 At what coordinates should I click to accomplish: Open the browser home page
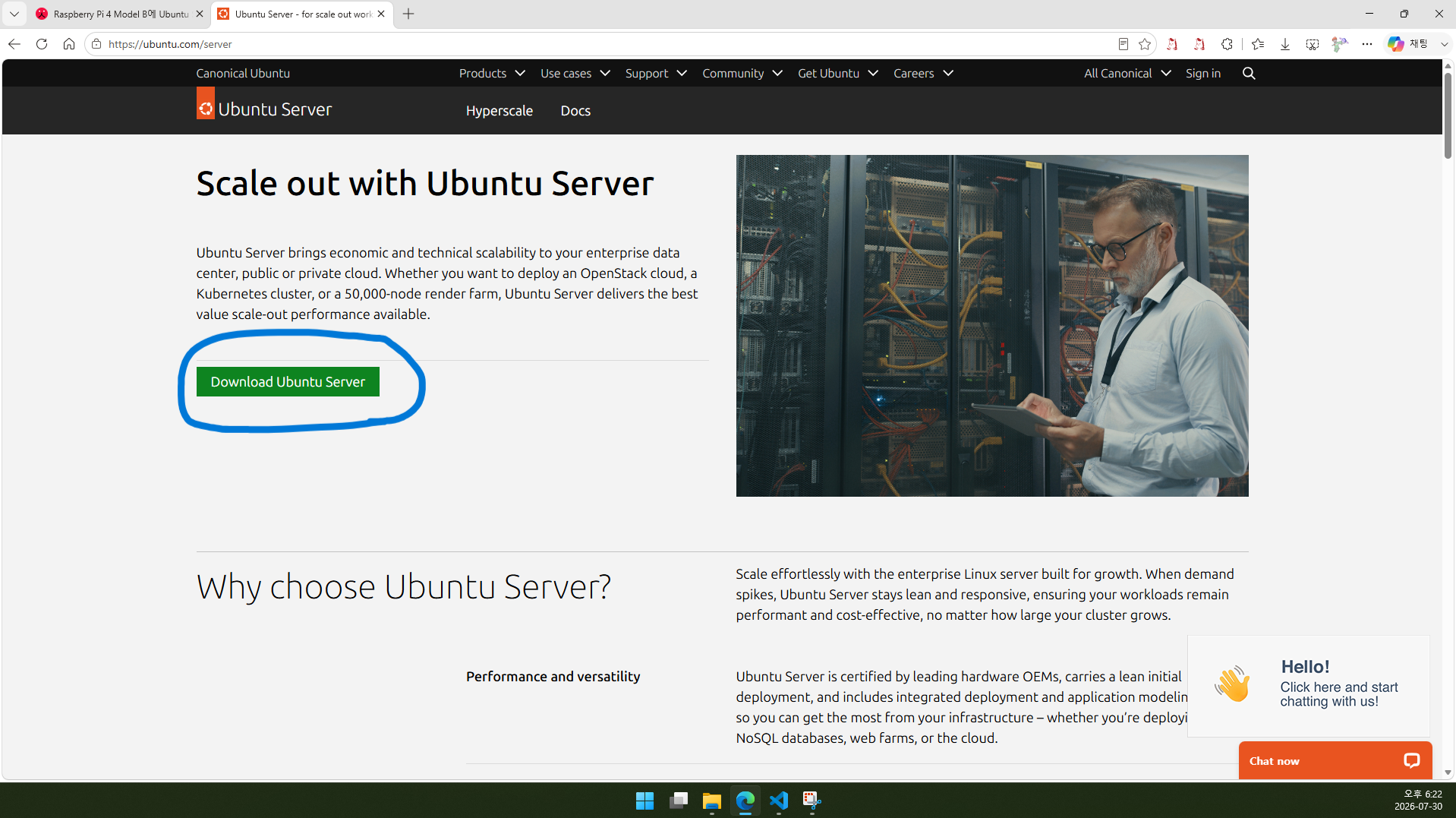point(69,44)
